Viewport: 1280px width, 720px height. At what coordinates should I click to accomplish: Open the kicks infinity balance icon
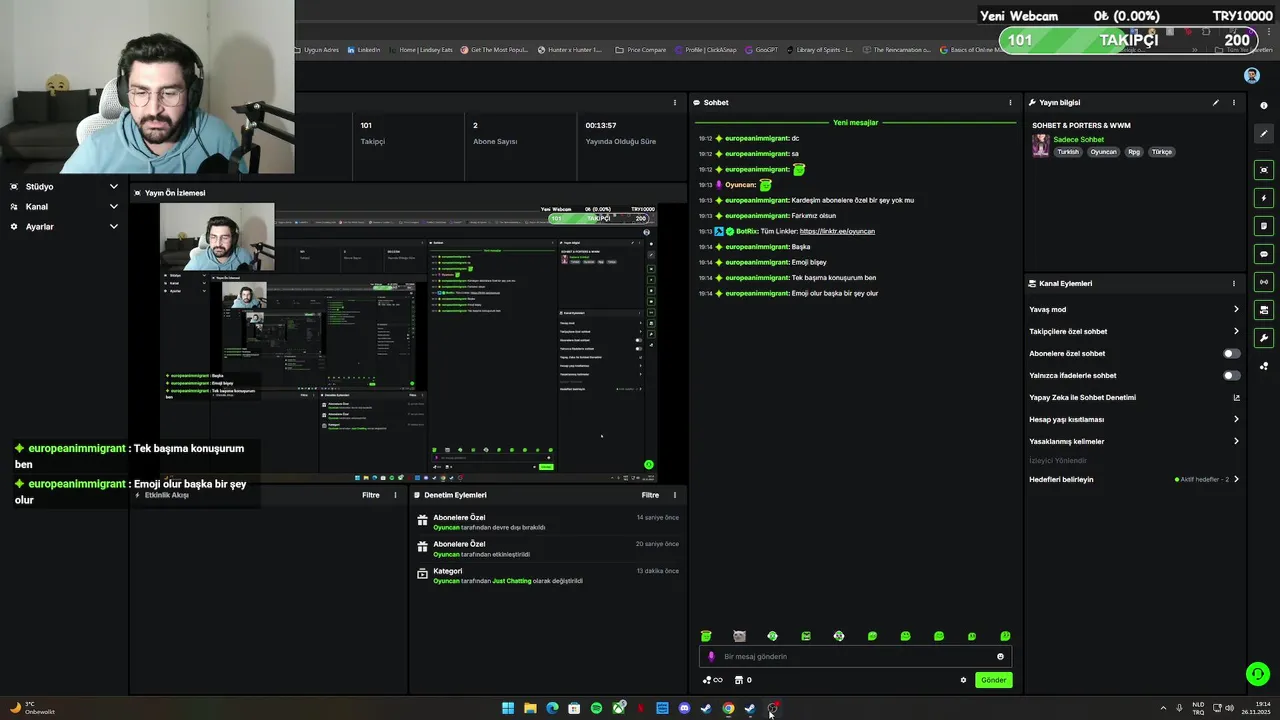712,680
